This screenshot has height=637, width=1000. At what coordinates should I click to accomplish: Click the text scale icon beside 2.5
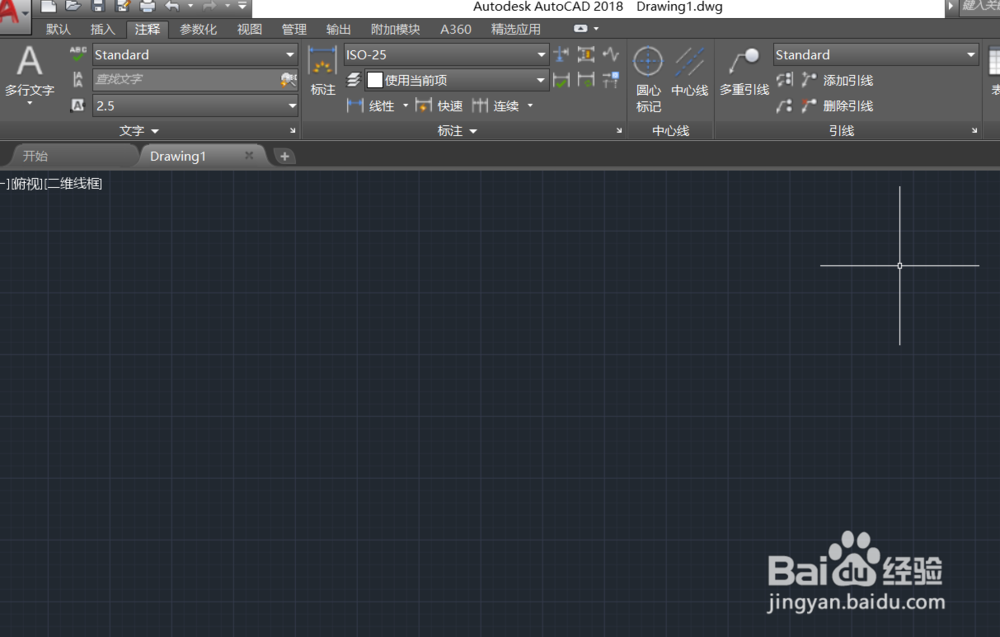click(x=78, y=105)
